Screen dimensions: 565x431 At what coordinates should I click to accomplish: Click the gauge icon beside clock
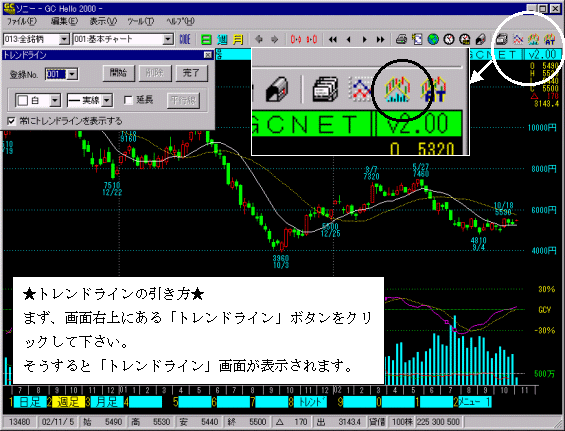click(x=465, y=39)
